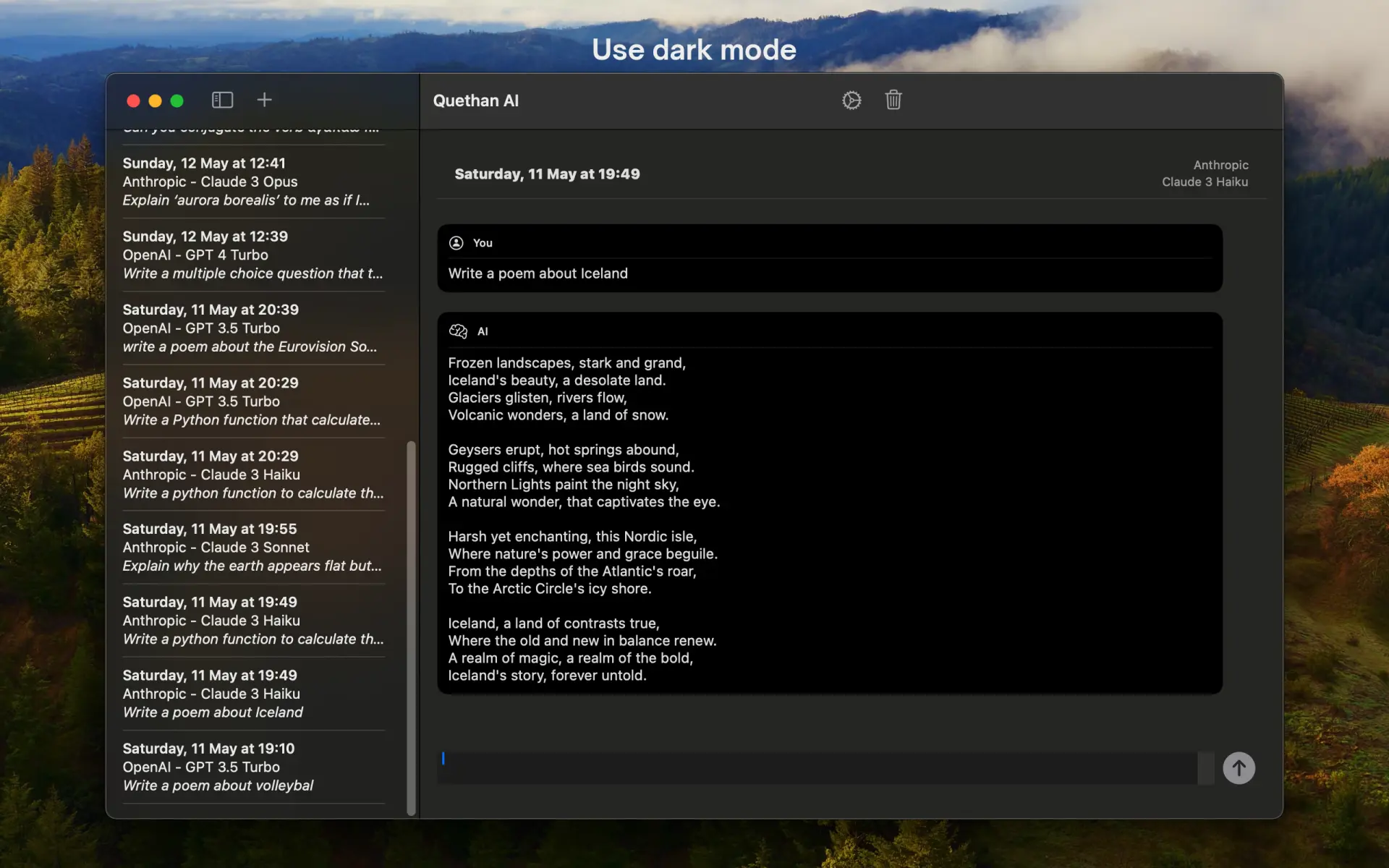Click the 'You' avatar icon on the prompt
The image size is (1389, 868).
(x=456, y=243)
